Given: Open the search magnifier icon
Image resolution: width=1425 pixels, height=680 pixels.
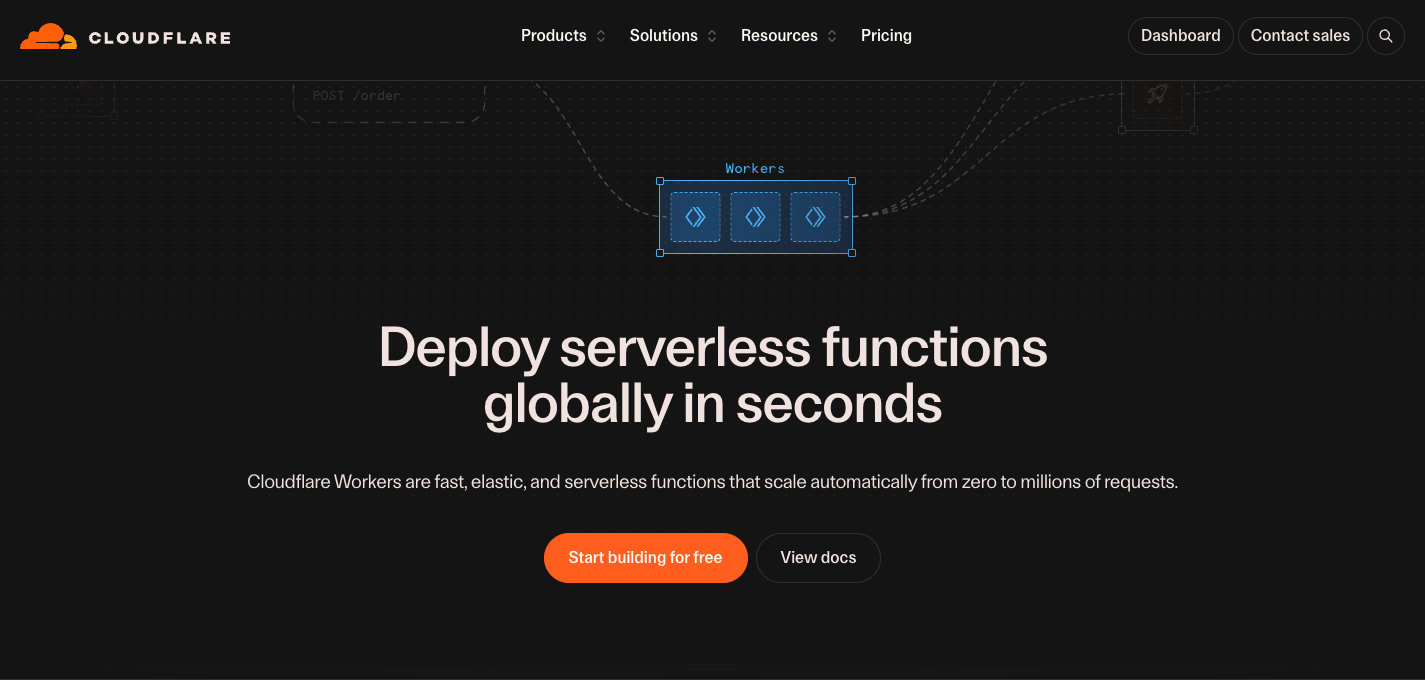Looking at the screenshot, I should 1386,36.
